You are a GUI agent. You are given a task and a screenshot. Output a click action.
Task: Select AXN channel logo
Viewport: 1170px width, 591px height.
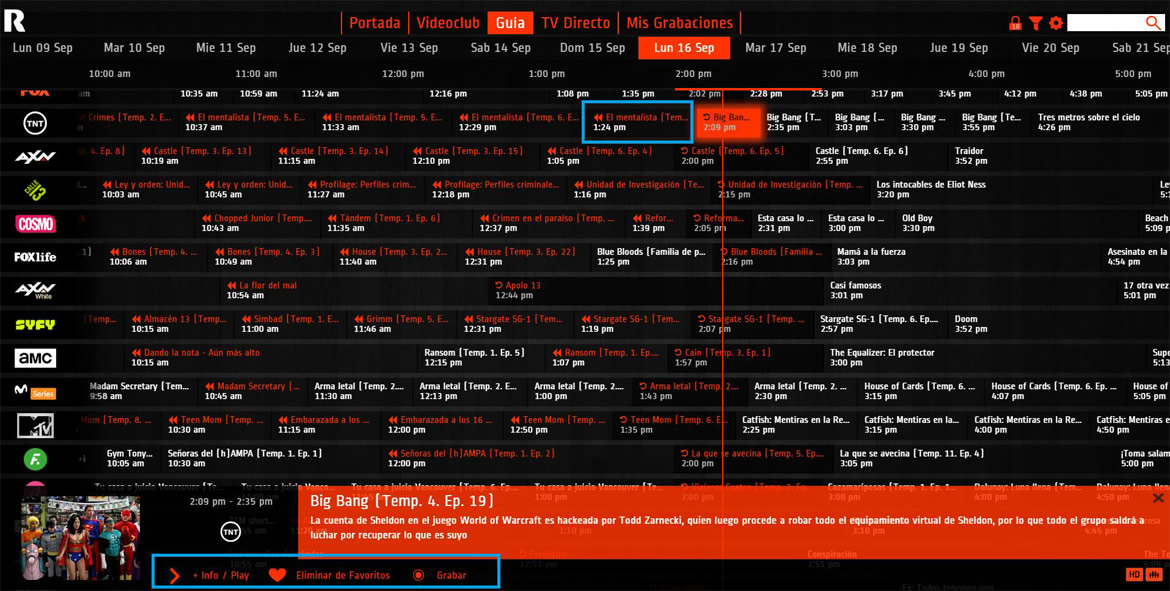[x=35, y=157]
